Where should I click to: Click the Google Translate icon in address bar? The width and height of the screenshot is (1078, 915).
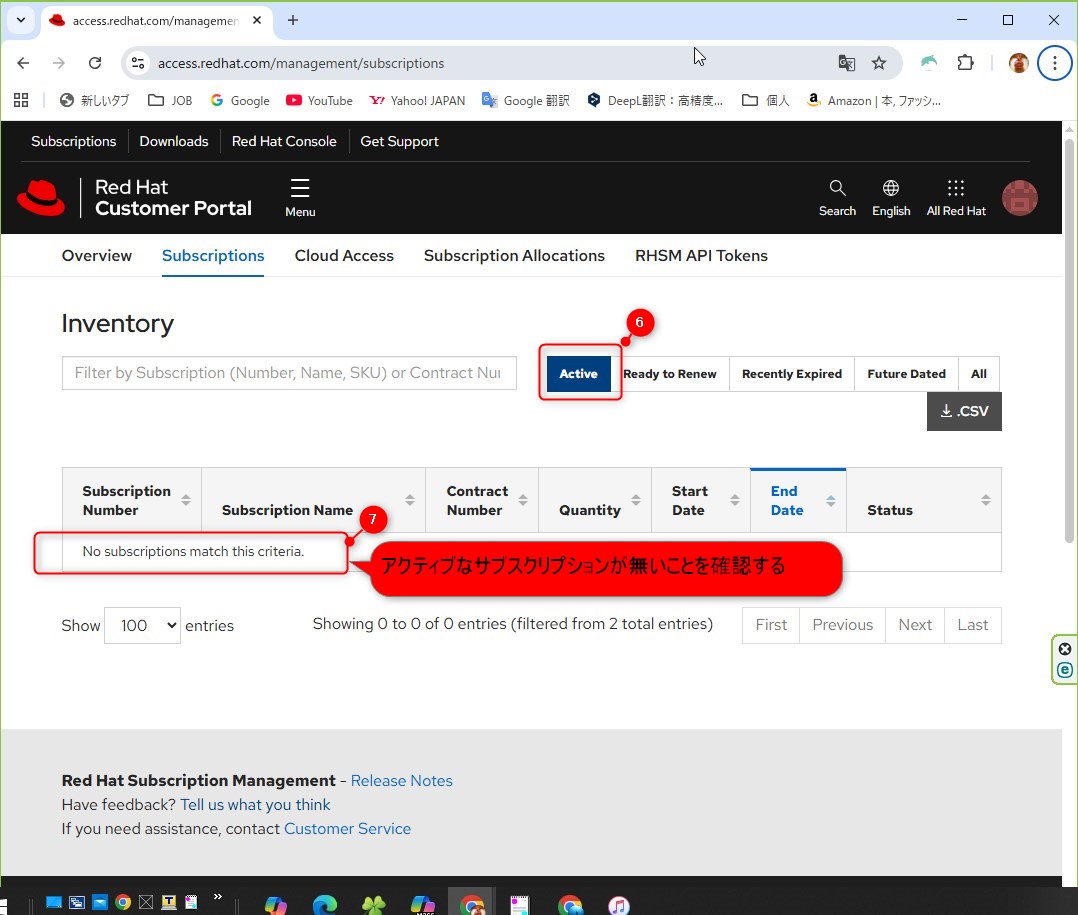846,63
